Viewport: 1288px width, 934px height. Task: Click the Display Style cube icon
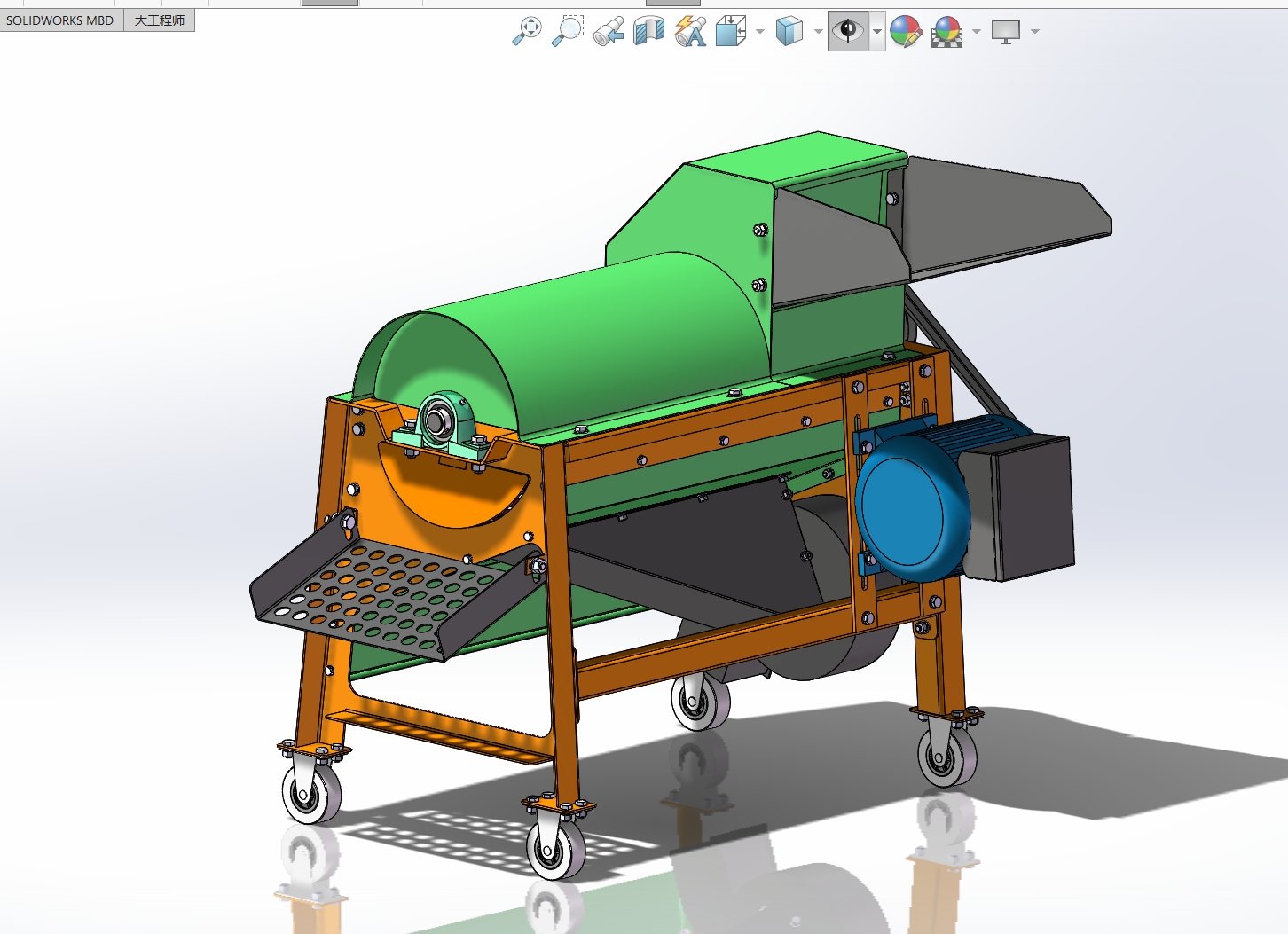789,31
